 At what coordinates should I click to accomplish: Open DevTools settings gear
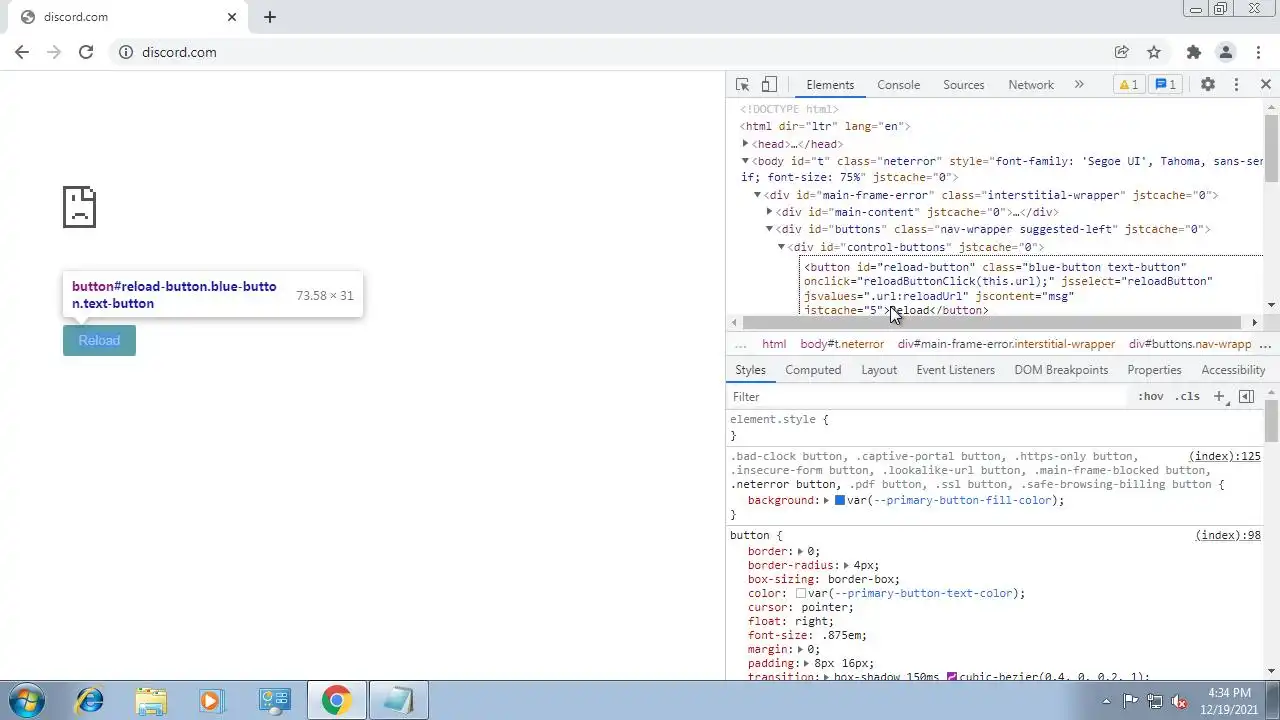[1208, 85]
